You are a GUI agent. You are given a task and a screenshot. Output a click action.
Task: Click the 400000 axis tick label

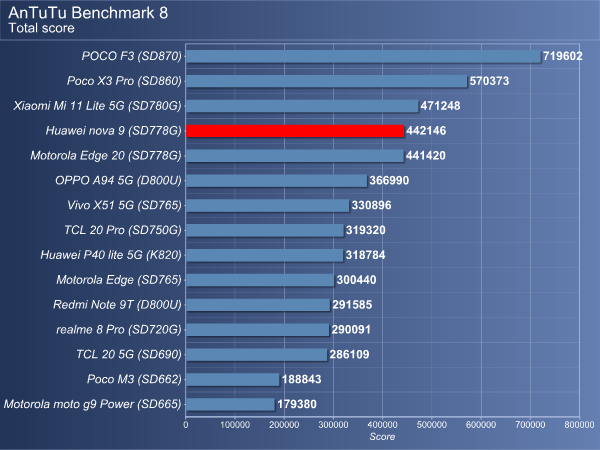point(382,425)
